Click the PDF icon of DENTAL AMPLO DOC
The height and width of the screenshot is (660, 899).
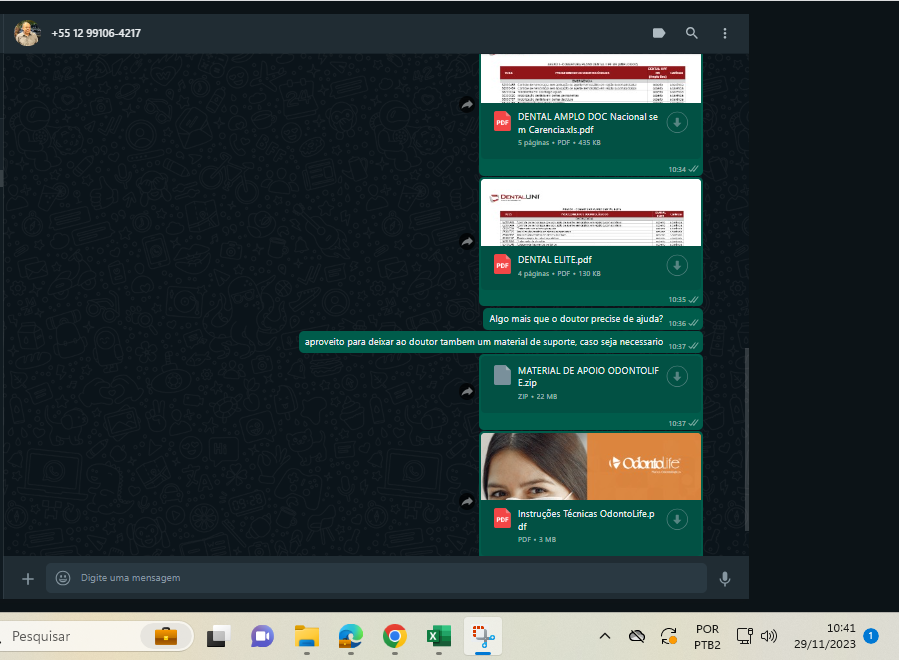(502, 122)
